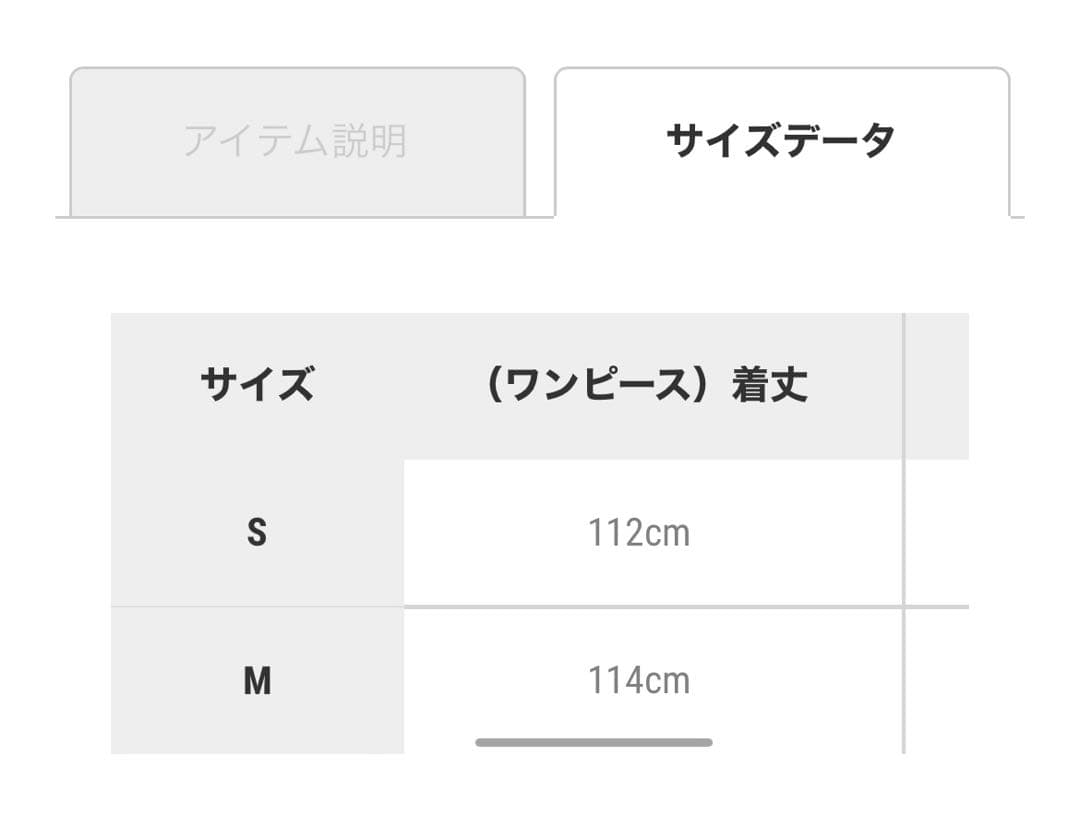Click the （ワンピース）着丈 column header
The image size is (1080, 816).
point(649,383)
